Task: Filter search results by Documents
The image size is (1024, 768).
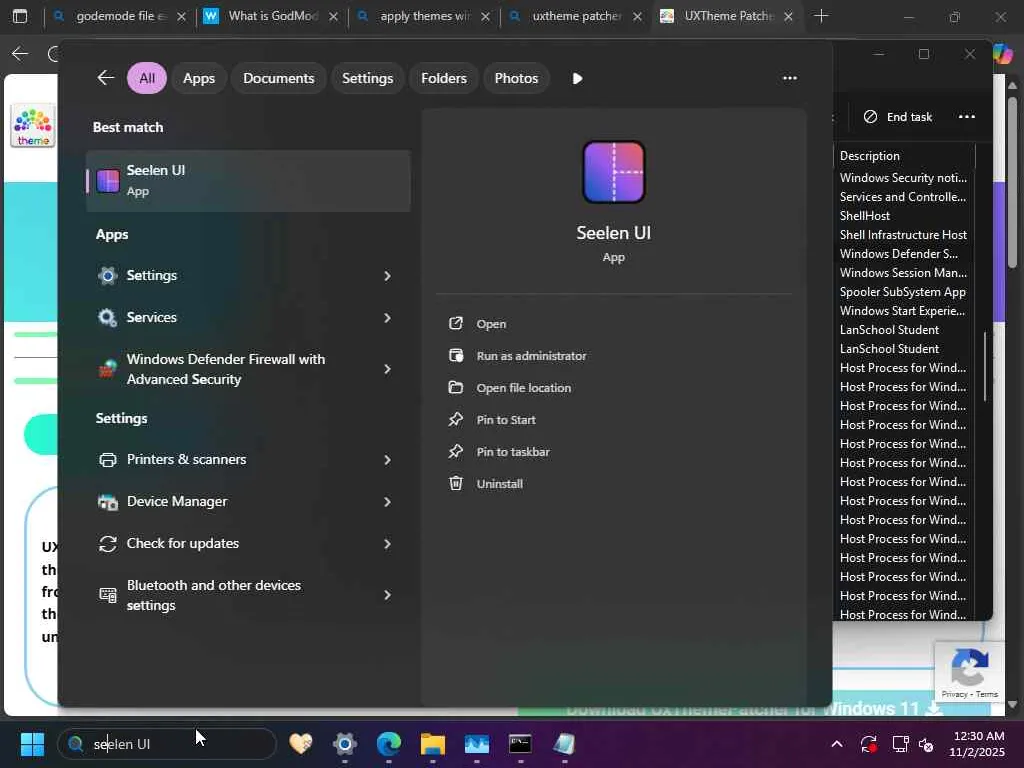Action: pos(279,78)
